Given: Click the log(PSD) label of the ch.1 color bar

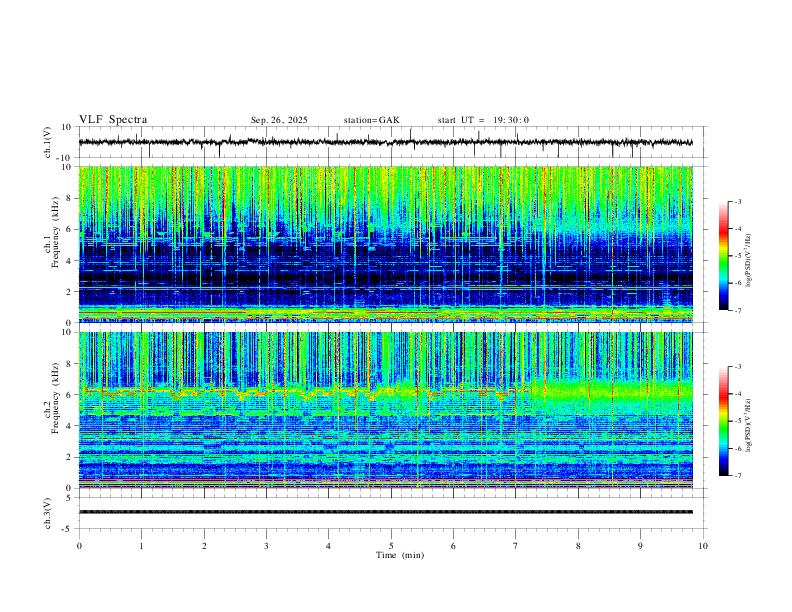Looking at the screenshot, I should pos(749,261).
